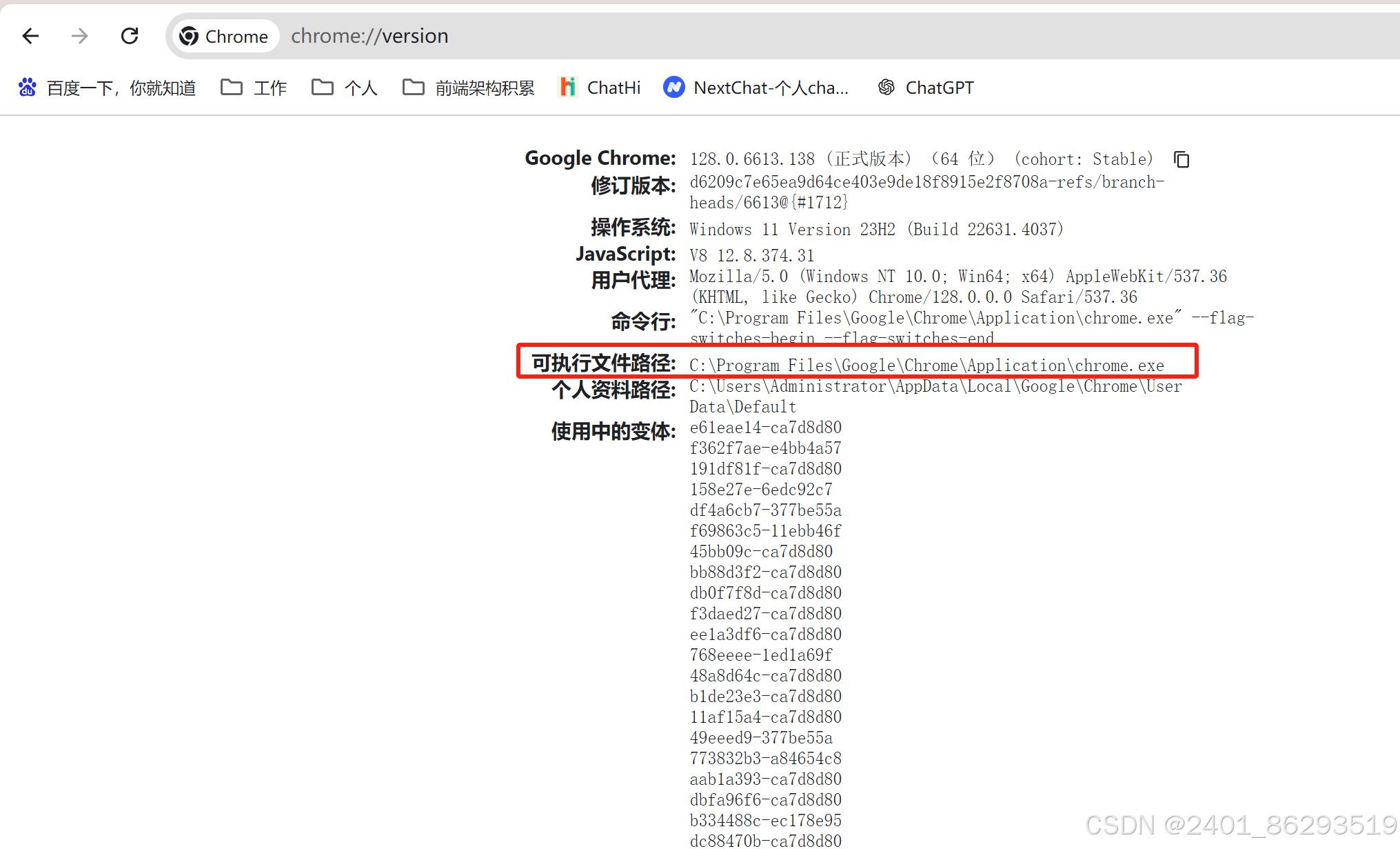The width and height of the screenshot is (1400, 849).
Task: Reload the chrome://version page
Action: (x=130, y=36)
